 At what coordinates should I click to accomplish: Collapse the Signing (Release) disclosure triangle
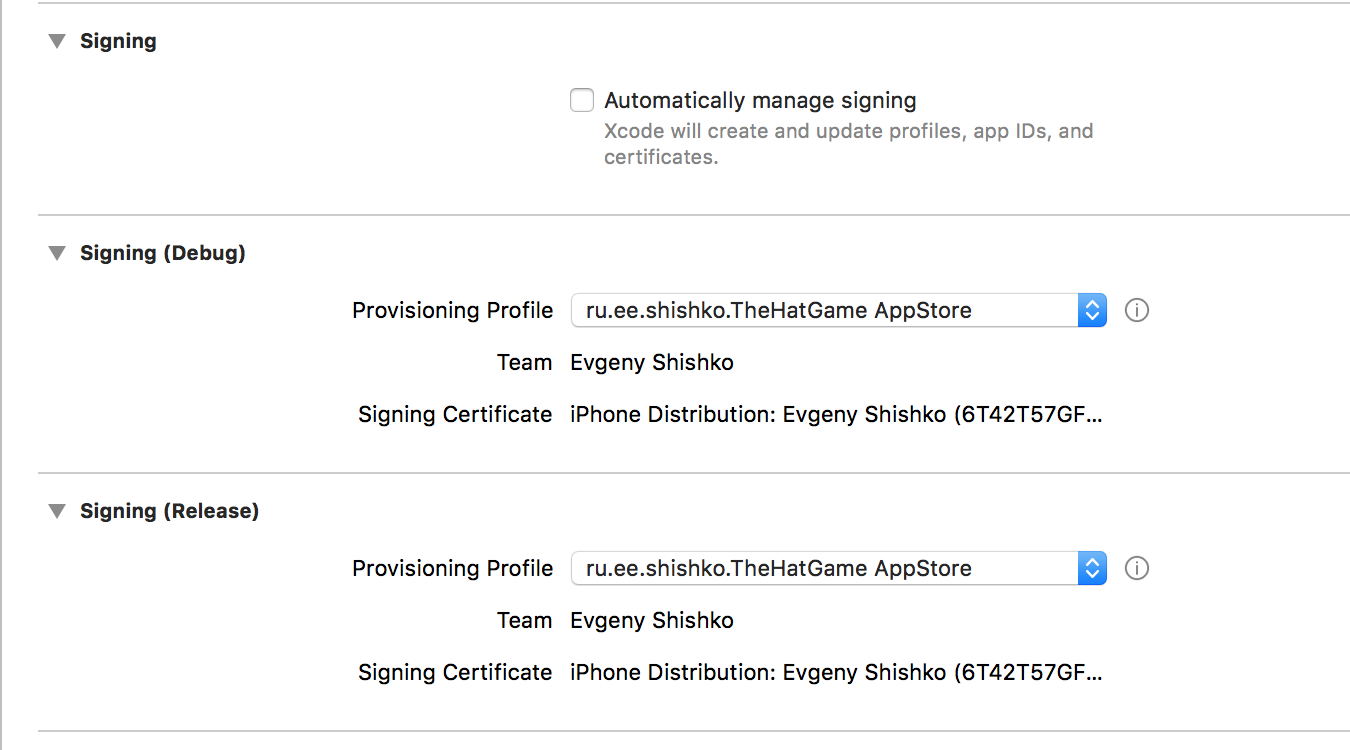point(58,511)
